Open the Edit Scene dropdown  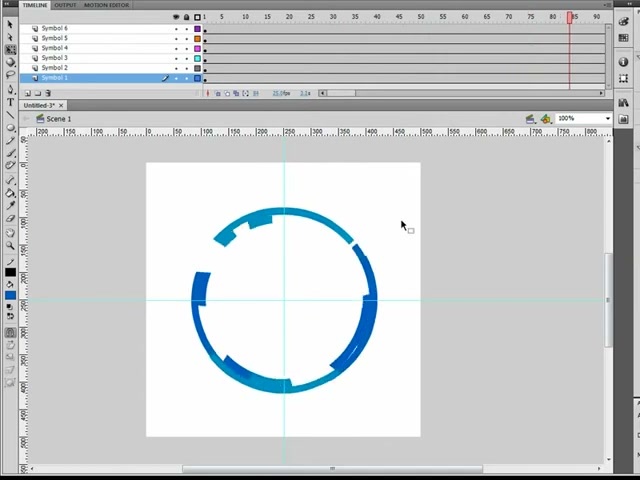531,119
